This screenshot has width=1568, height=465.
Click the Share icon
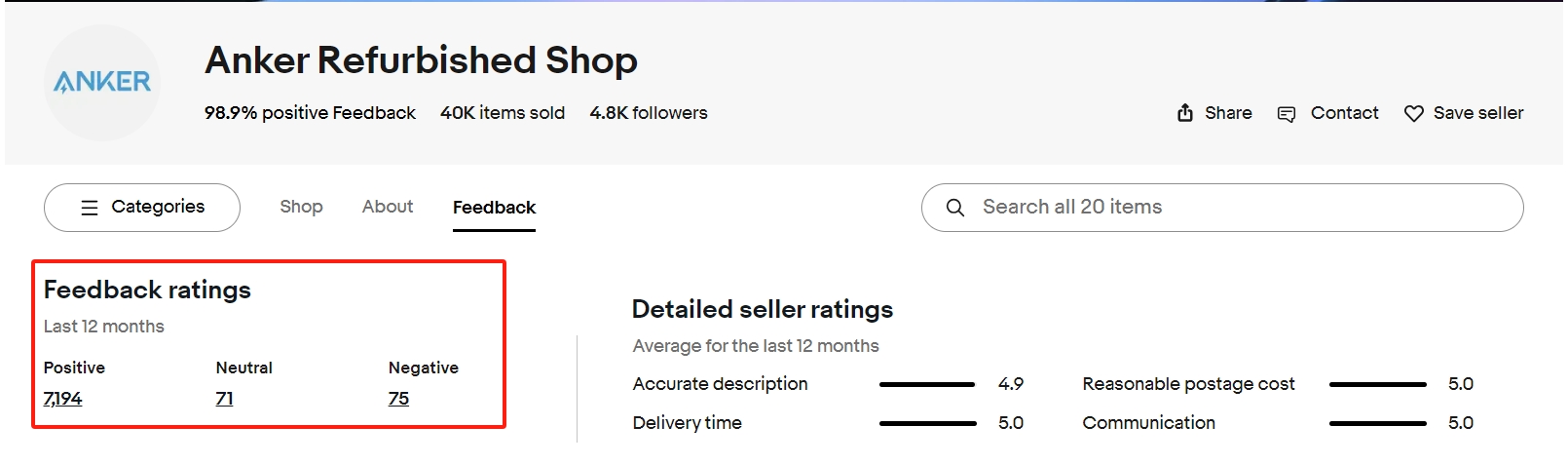1184,113
